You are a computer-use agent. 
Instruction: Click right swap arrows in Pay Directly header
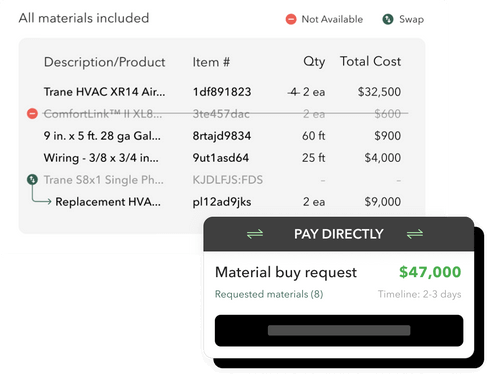point(415,234)
